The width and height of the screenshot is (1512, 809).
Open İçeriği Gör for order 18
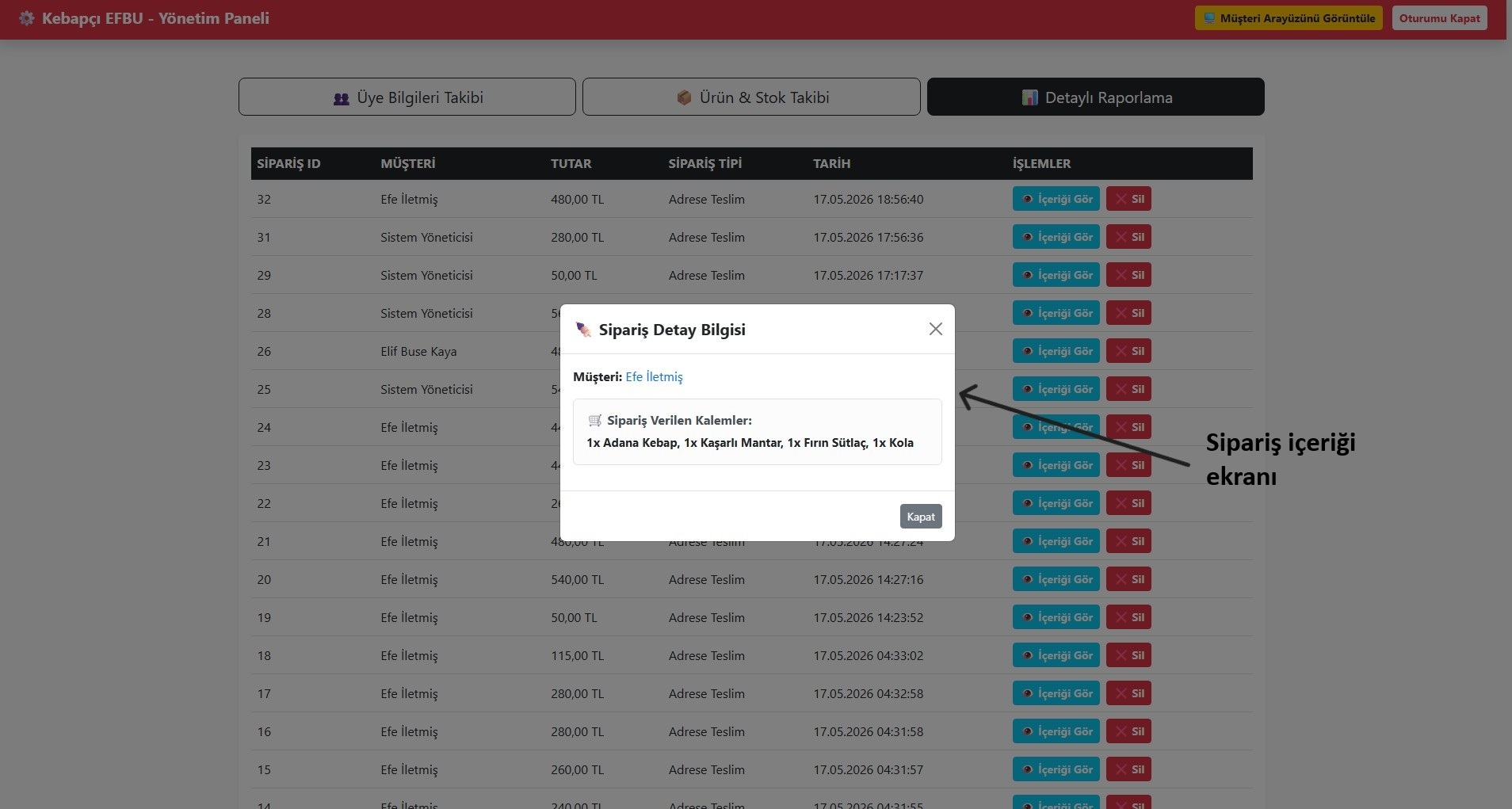click(1056, 655)
